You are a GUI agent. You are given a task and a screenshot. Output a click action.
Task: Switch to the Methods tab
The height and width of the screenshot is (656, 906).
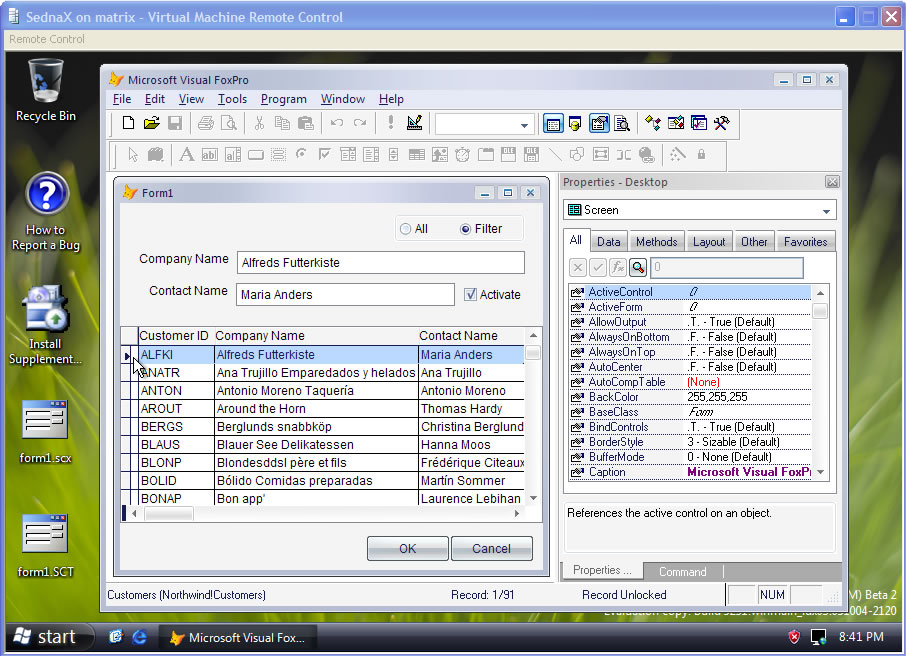[x=656, y=242]
